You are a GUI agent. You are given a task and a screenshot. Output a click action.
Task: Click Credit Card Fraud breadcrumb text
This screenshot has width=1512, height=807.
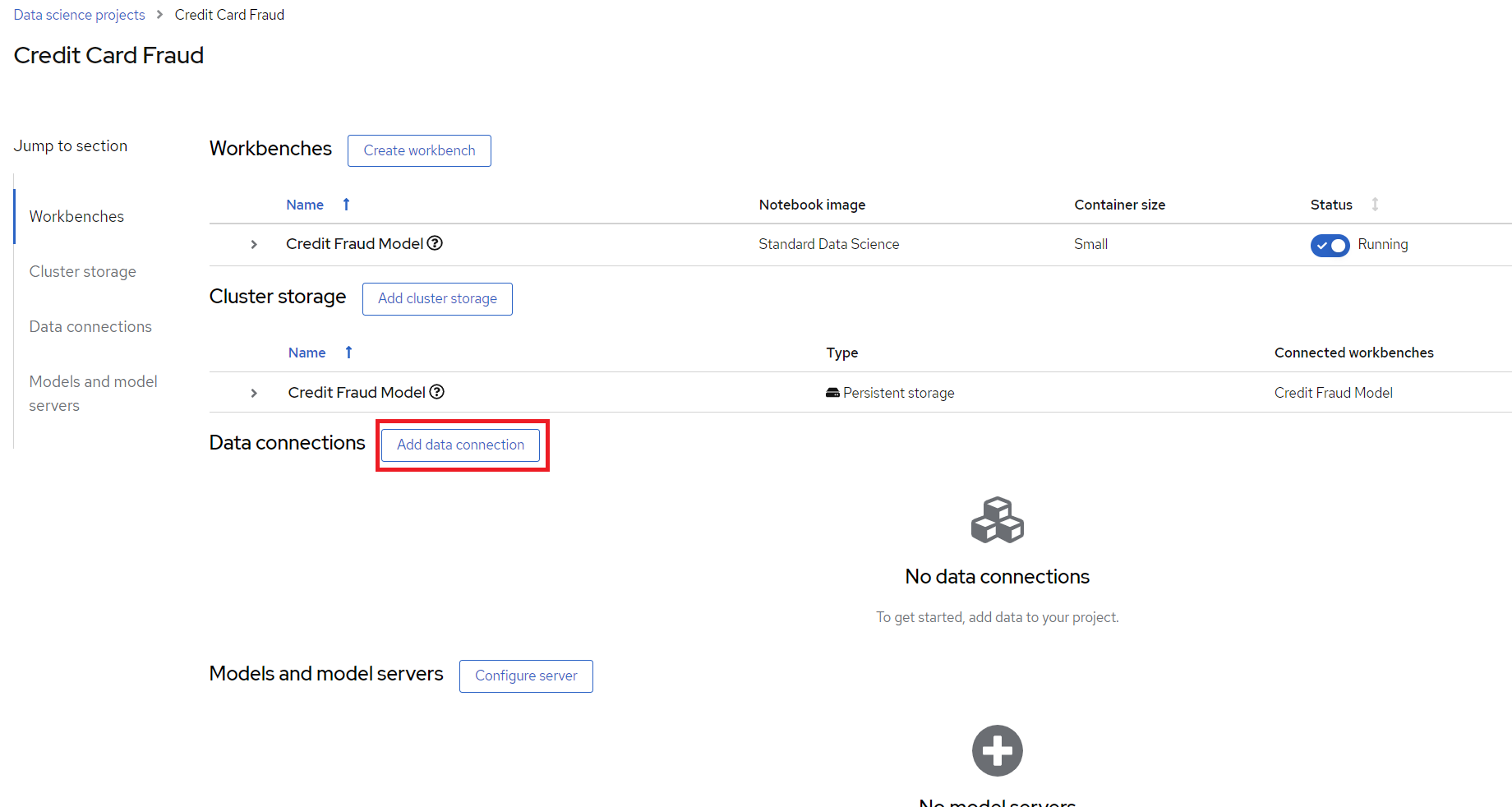click(x=229, y=15)
